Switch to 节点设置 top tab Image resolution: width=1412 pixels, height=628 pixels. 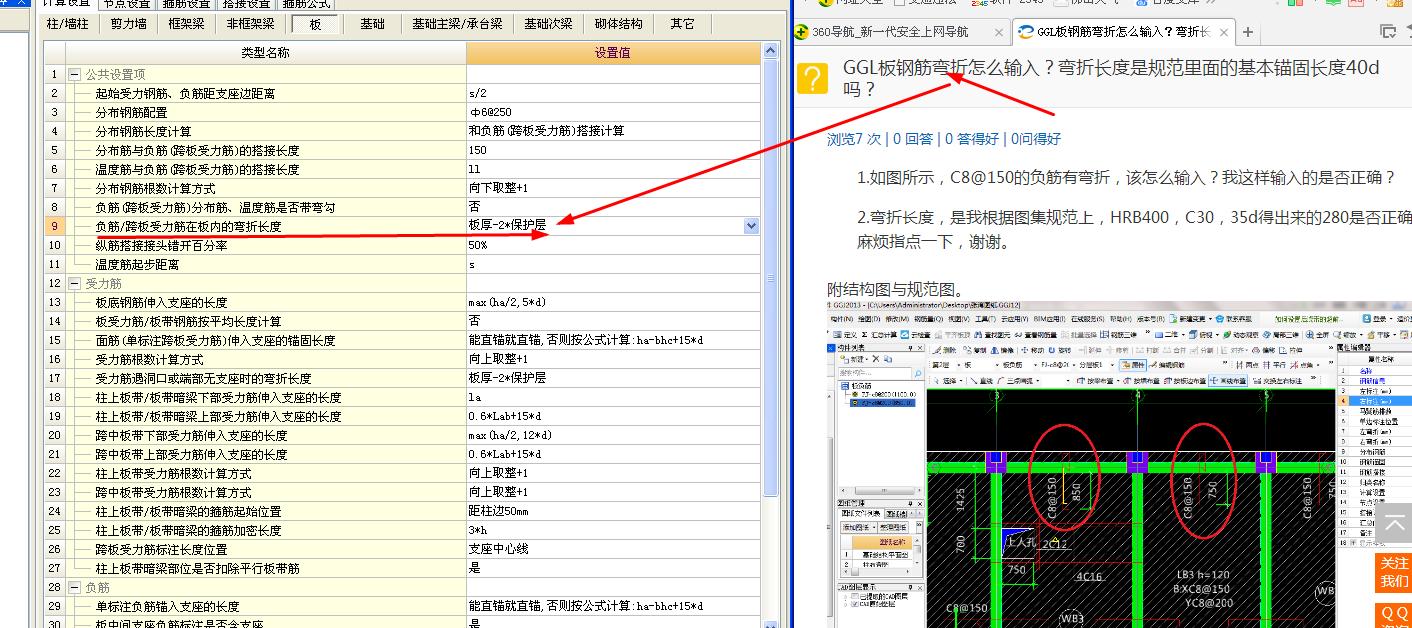pos(128,4)
